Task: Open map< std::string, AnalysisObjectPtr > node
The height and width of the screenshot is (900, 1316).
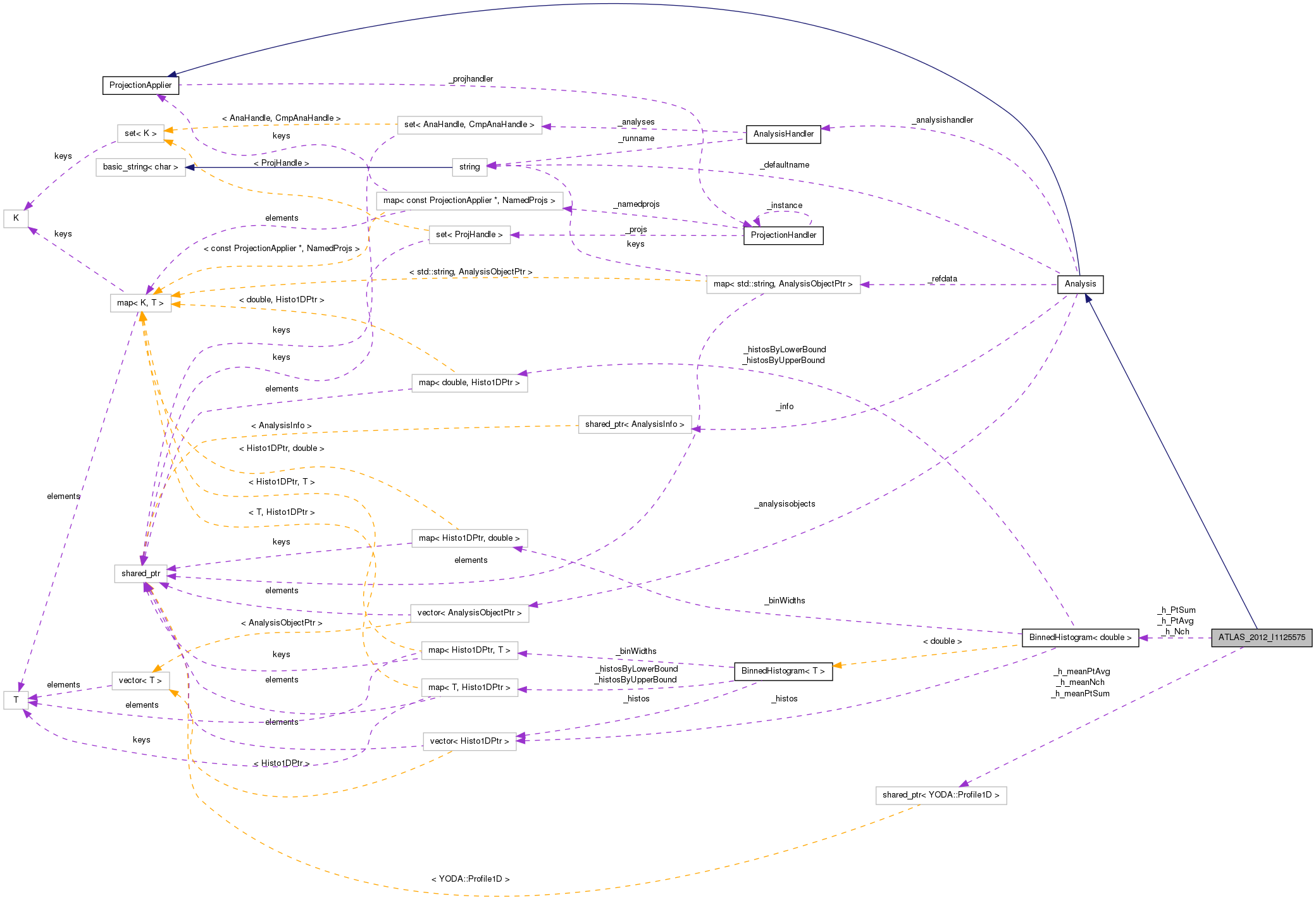Action: (x=783, y=284)
